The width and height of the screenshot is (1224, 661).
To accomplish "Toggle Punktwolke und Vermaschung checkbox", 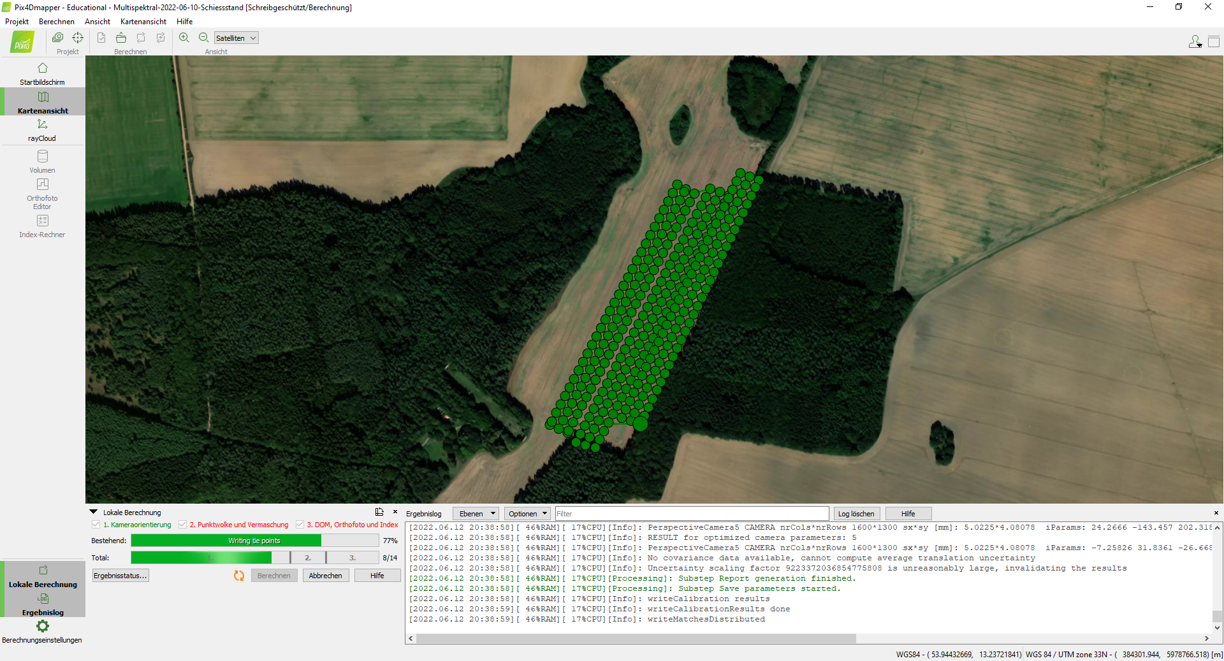I will (182, 525).
